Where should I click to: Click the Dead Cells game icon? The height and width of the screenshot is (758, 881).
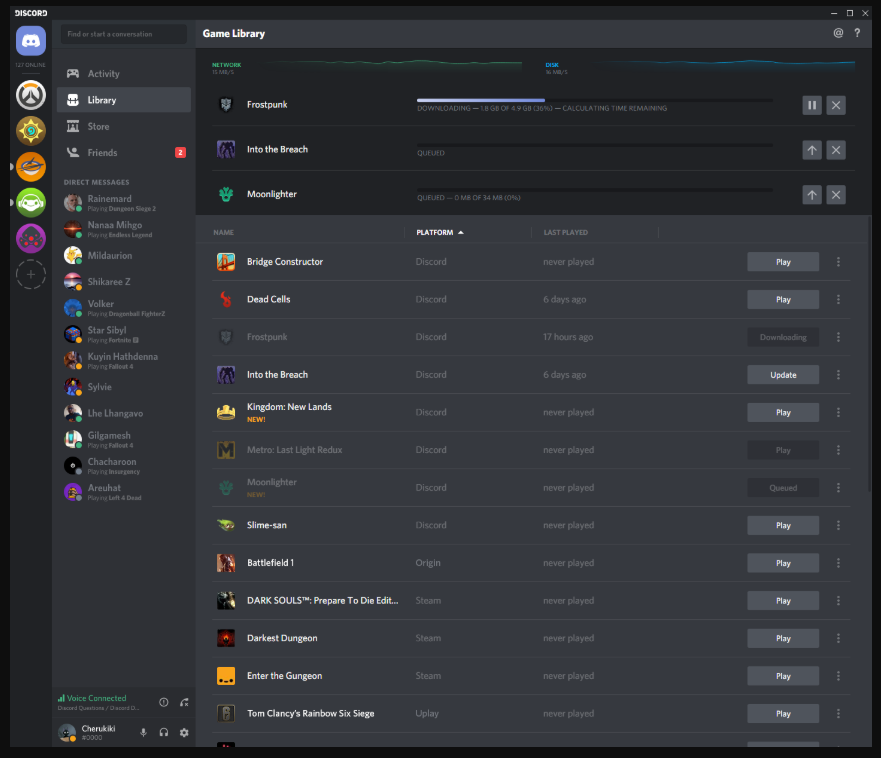[x=226, y=299]
